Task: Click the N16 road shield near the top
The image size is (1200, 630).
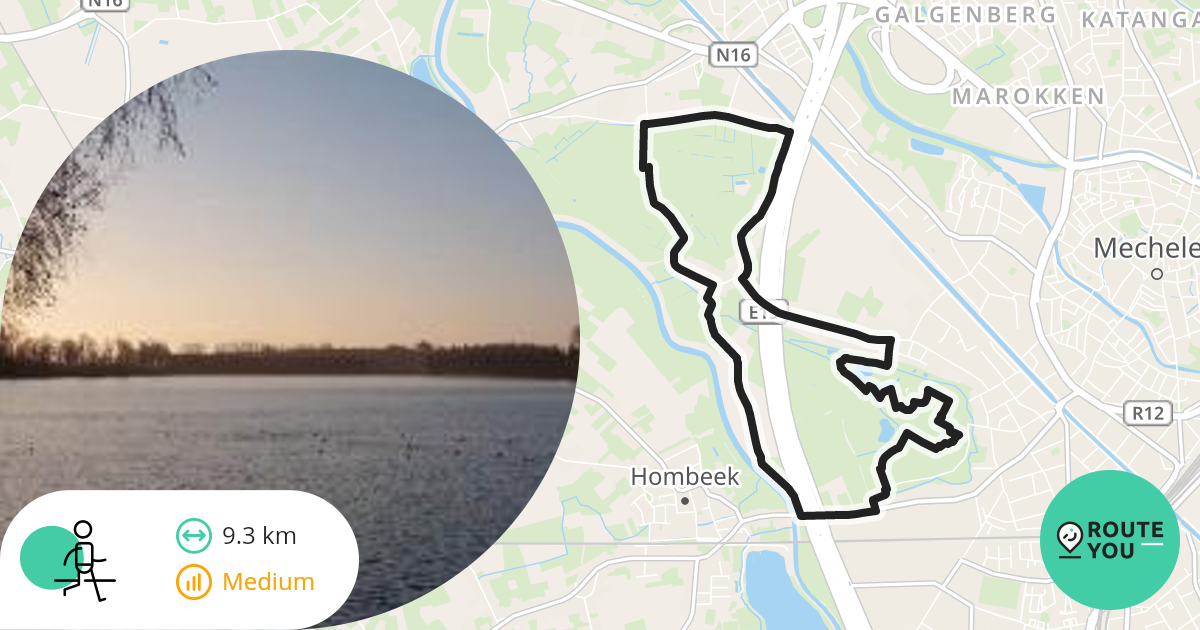Action: point(733,55)
